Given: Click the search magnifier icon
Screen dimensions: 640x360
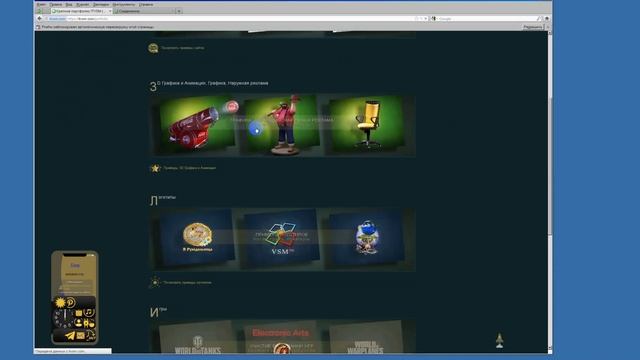Looking at the screenshot, I should (x=540, y=18).
